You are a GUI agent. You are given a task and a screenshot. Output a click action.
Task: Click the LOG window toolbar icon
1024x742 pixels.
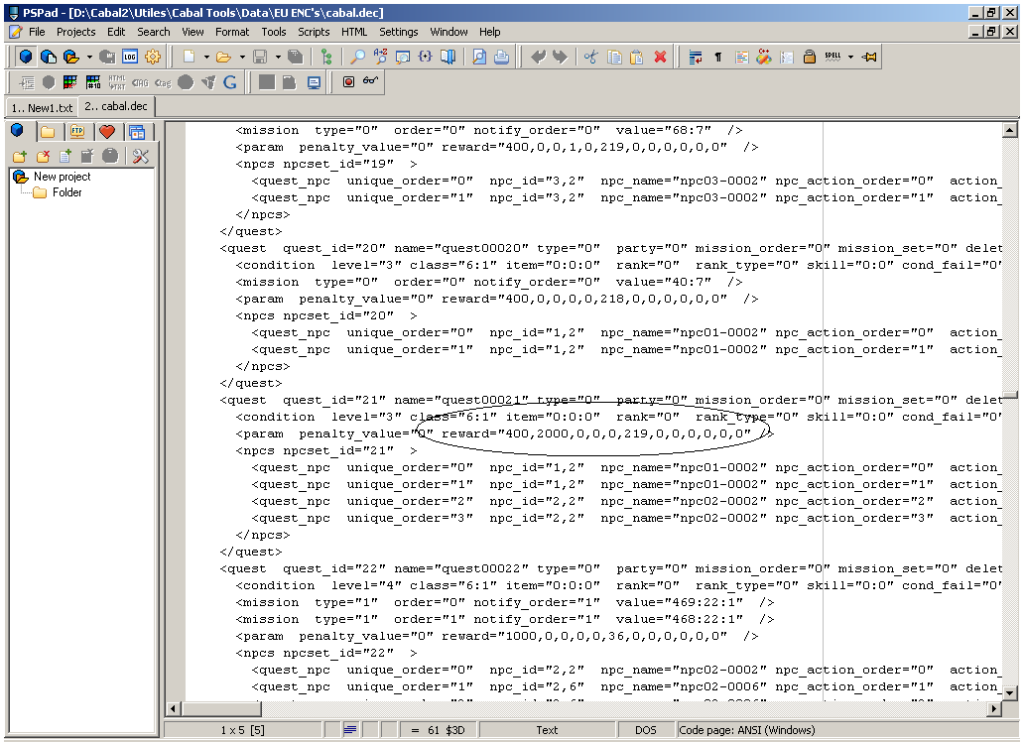(x=130, y=57)
